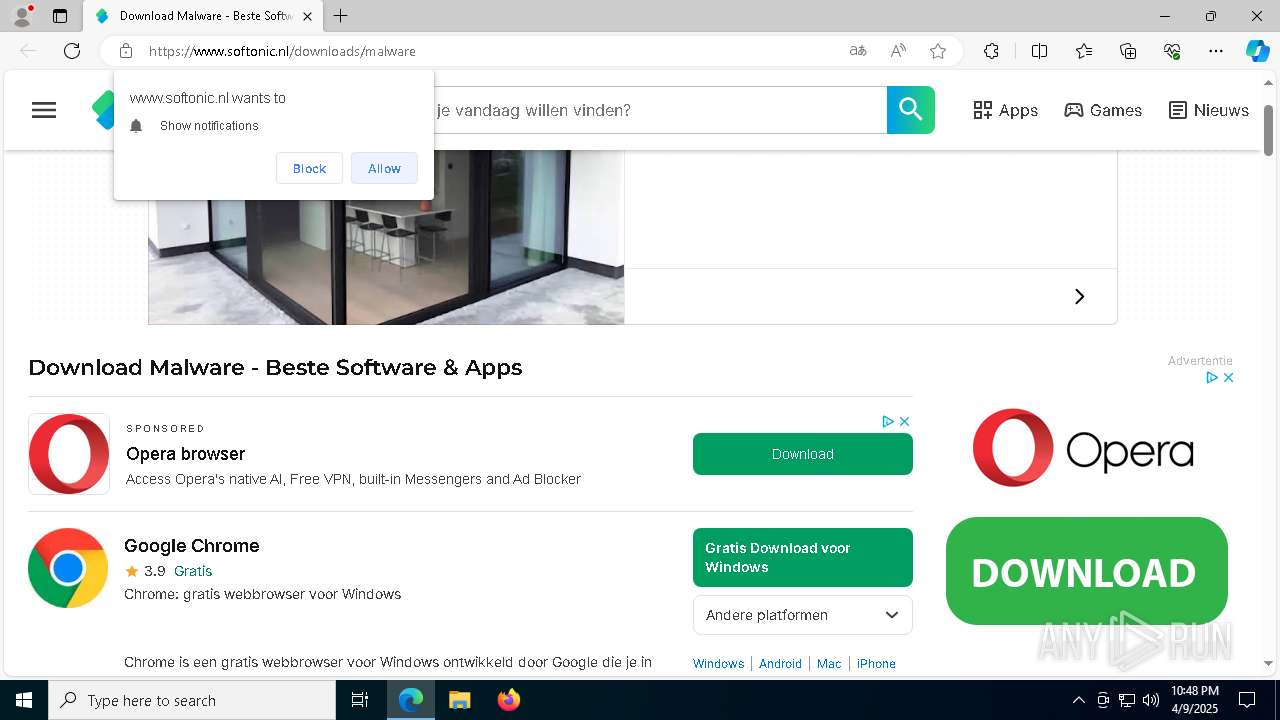Open Favorites list icon
This screenshot has height=720, width=1280.
coord(1084,51)
